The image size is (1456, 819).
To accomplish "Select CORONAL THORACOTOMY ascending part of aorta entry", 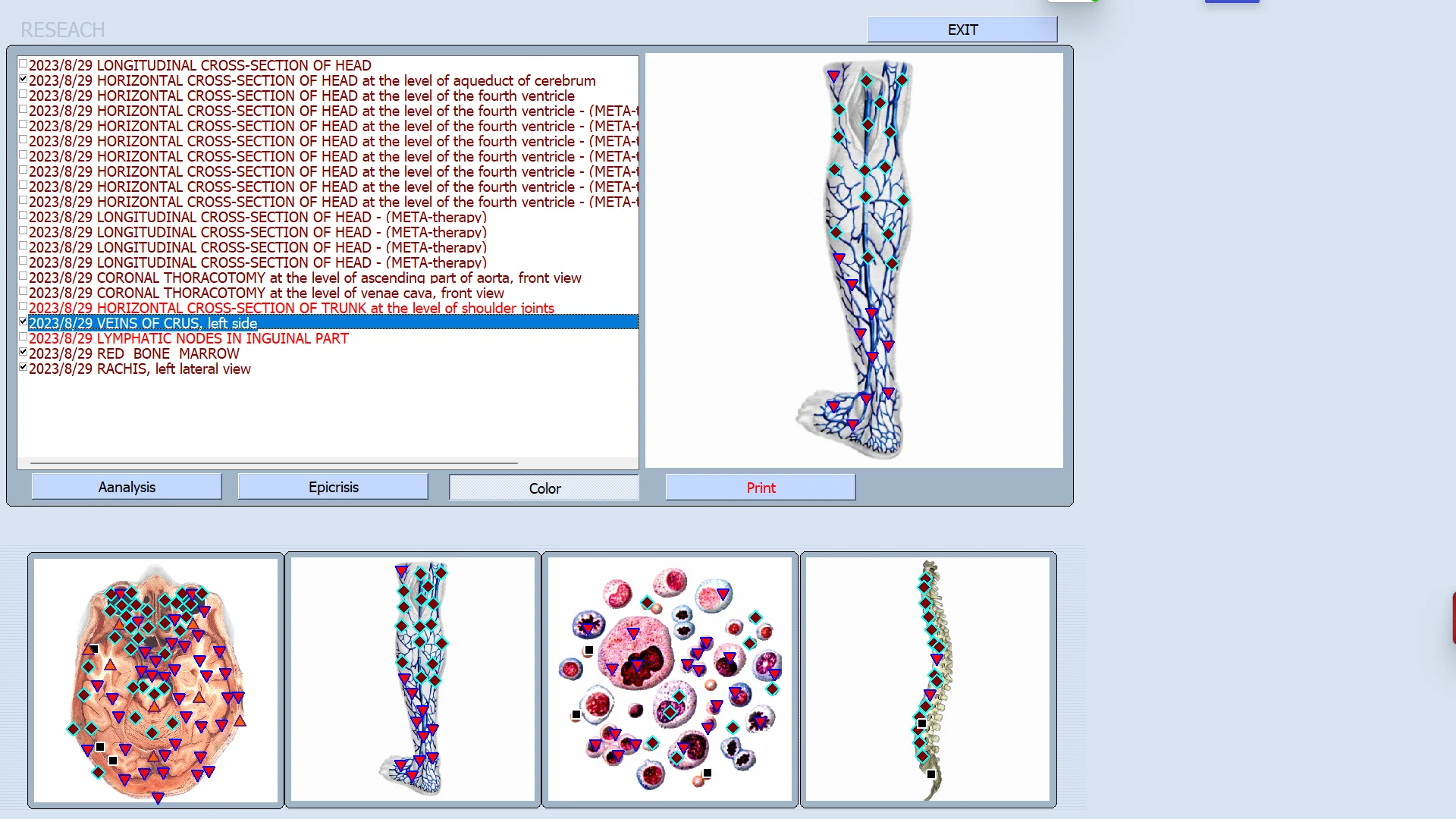I will tap(305, 278).
